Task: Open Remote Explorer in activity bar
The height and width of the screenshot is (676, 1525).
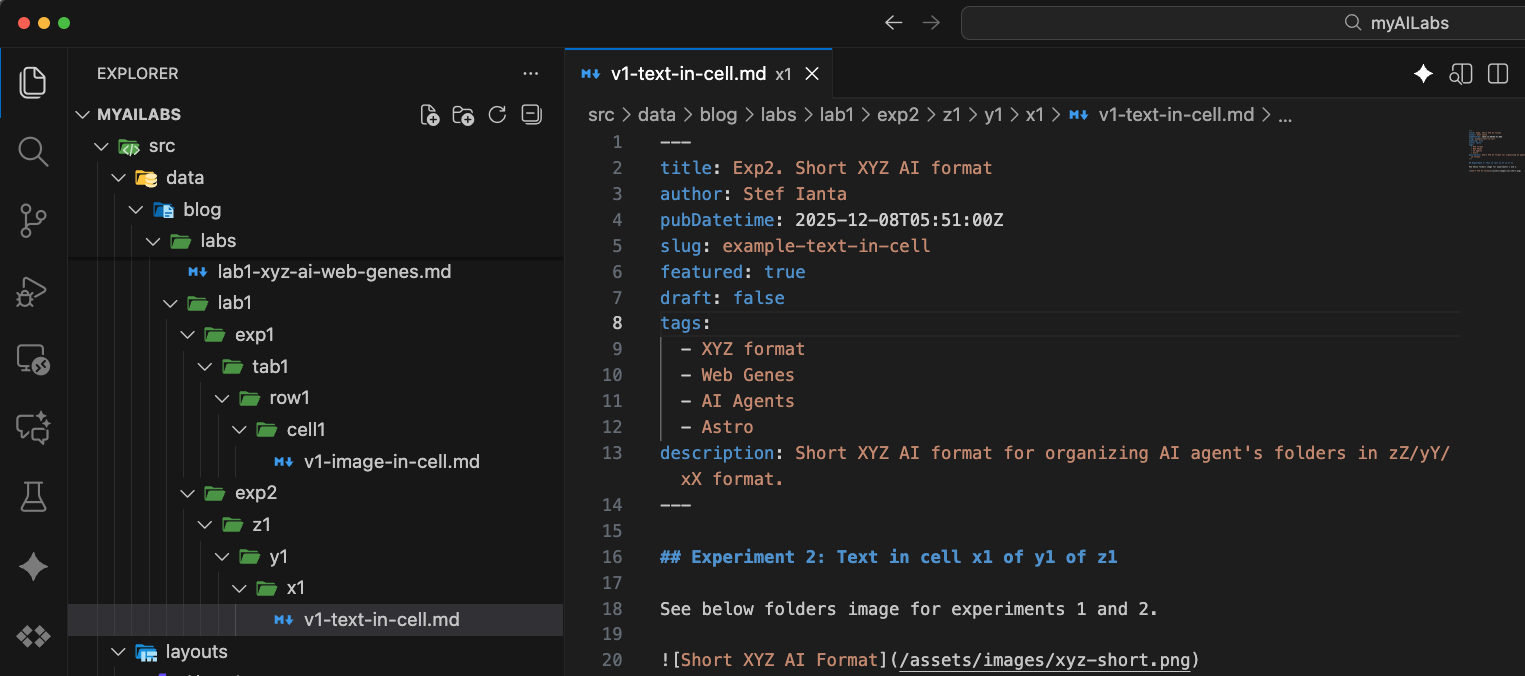Action: click(33, 360)
